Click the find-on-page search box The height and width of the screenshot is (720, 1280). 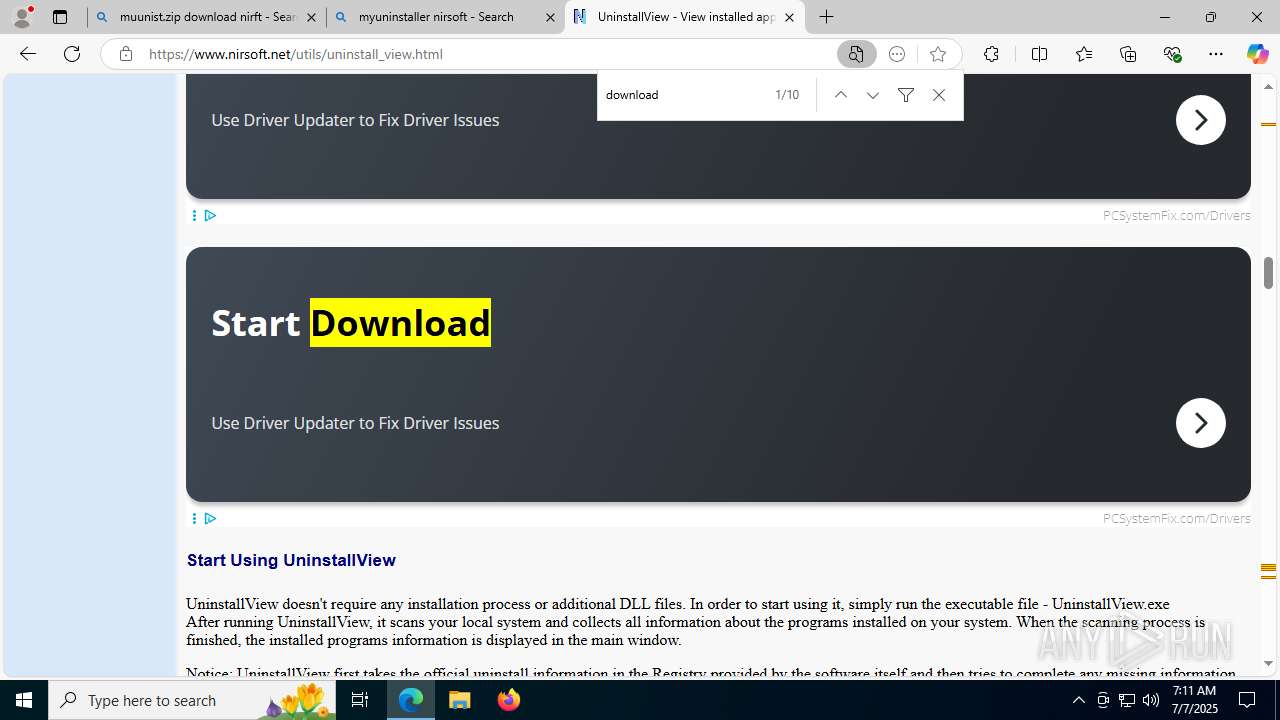click(685, 95)
